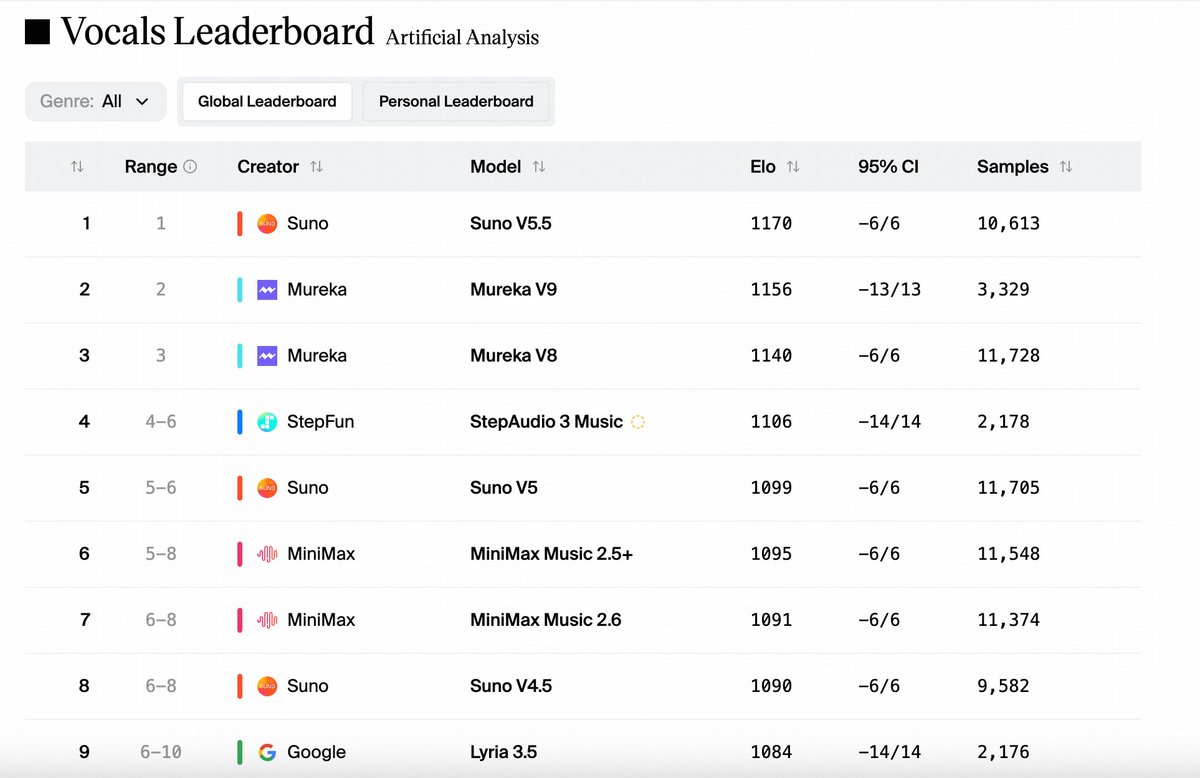Click the samples count 9,582
This screenshot has height=778, width=1200.
tap(1003, 685)
